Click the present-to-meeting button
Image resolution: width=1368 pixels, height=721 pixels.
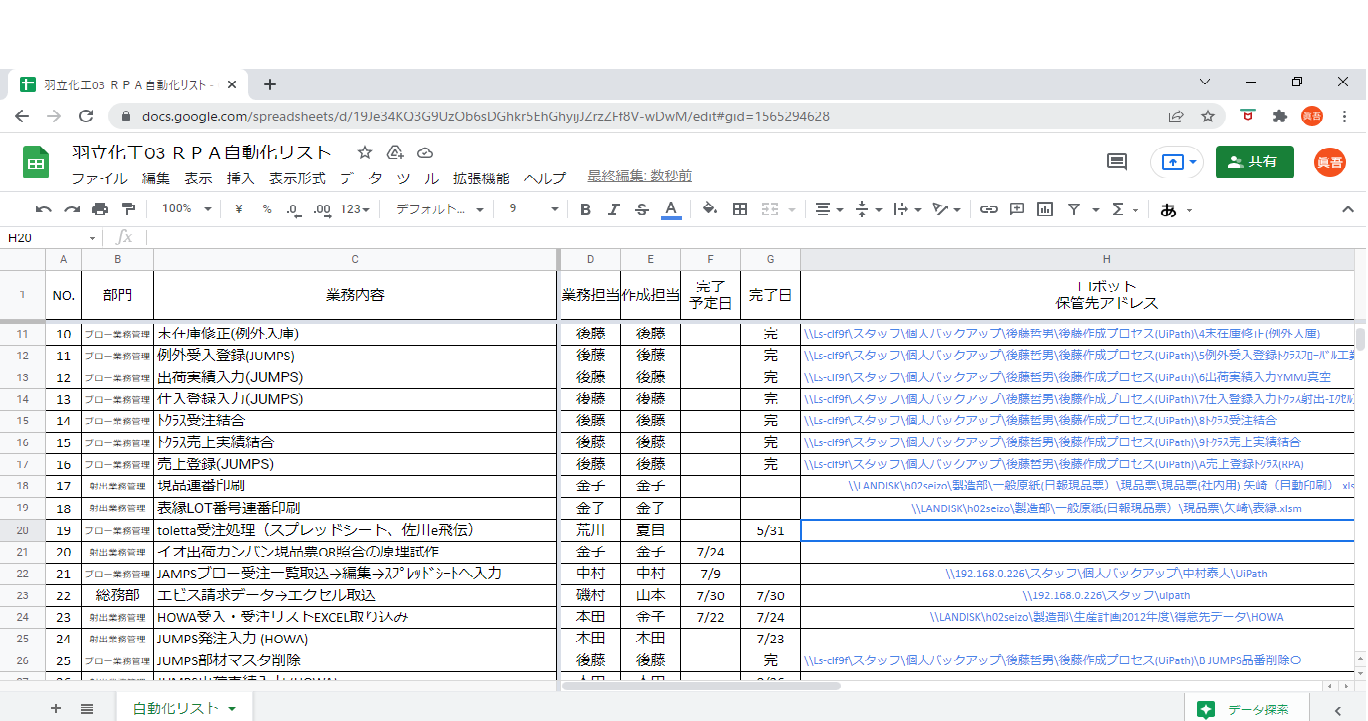(1176, 162)
